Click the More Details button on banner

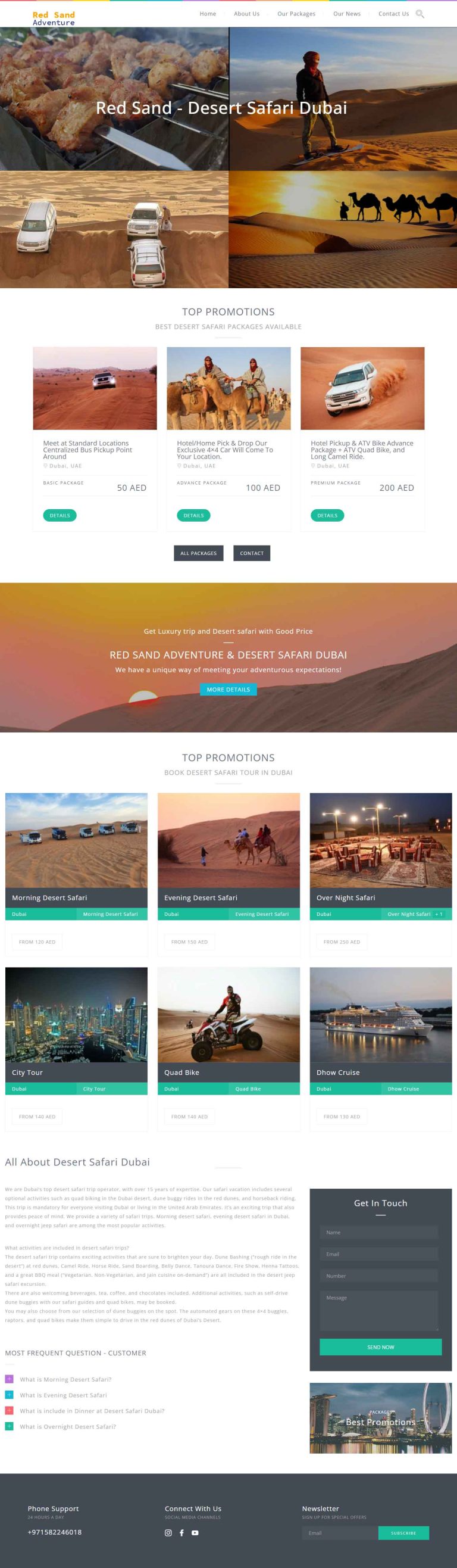(228, 689)
